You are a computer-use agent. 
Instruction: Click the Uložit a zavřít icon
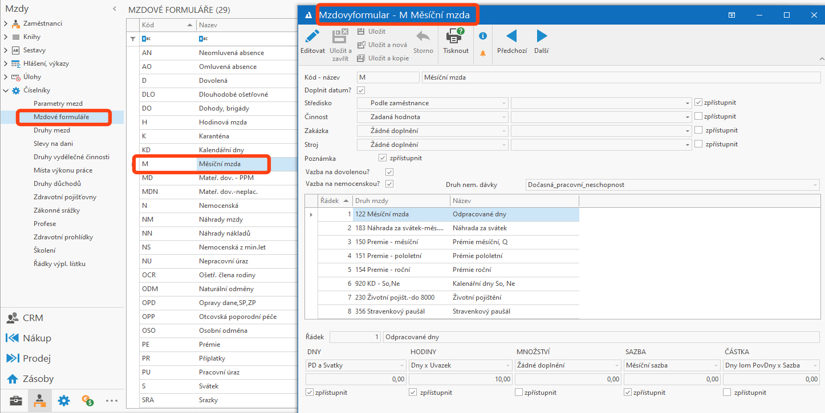click(340, 36)
